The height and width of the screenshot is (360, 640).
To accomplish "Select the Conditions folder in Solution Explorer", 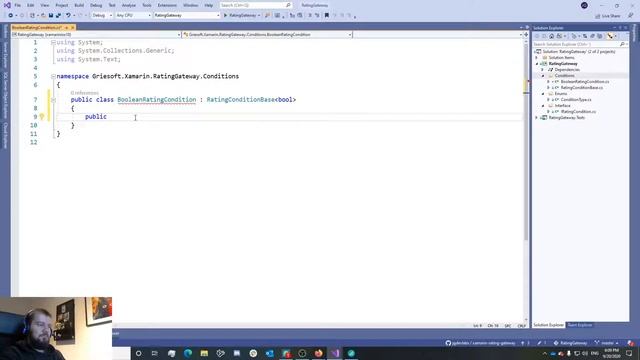I will (x=564, y=76).
